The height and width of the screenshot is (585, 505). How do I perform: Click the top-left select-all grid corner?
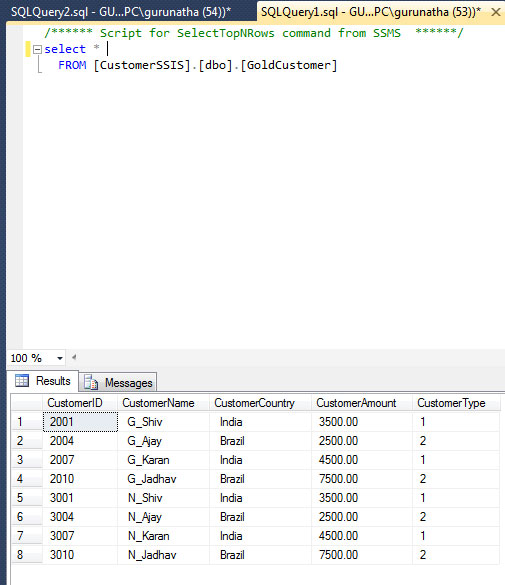26,403
